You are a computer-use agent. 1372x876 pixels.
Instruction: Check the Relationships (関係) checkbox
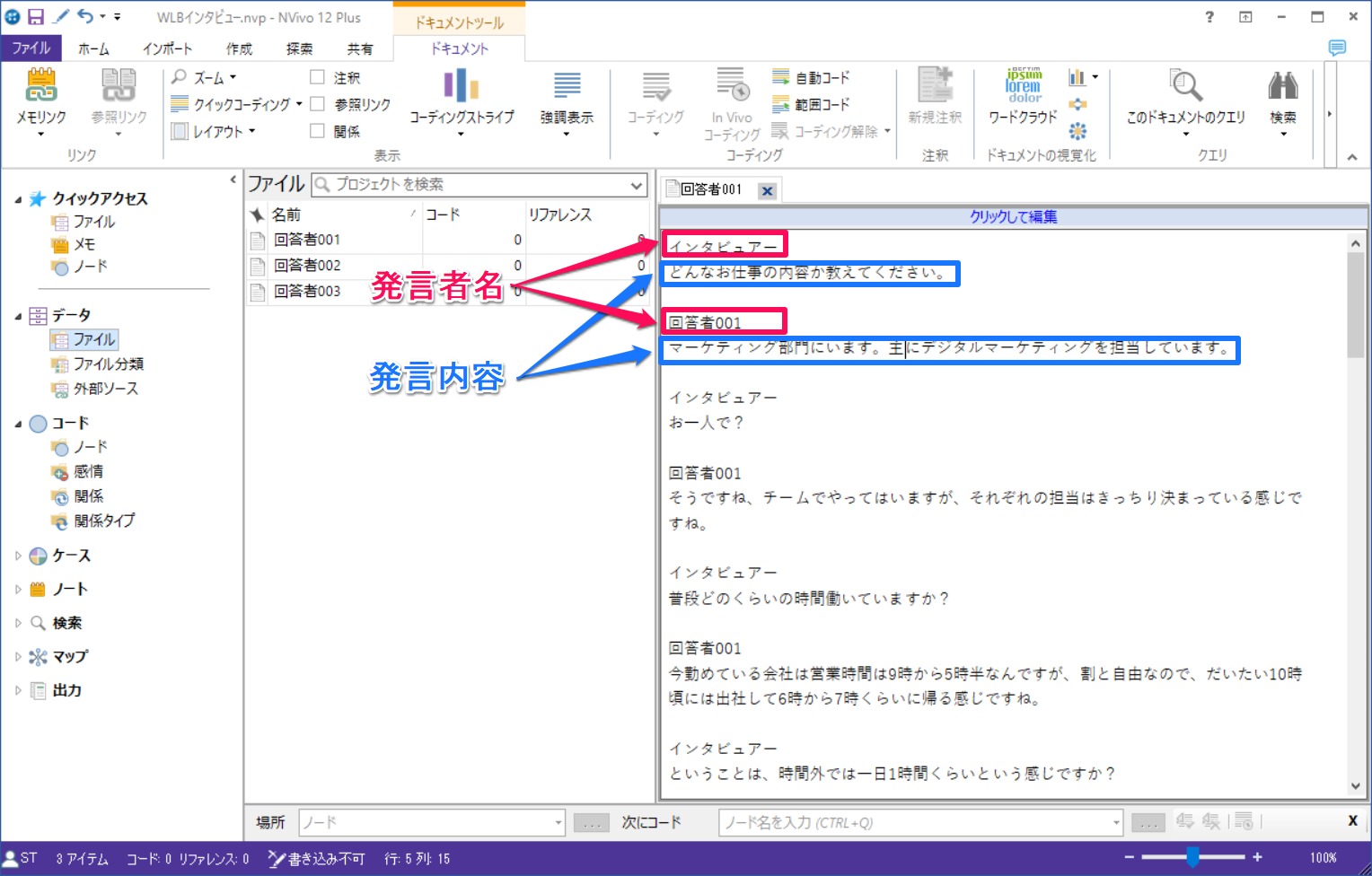tap(317, 131)
